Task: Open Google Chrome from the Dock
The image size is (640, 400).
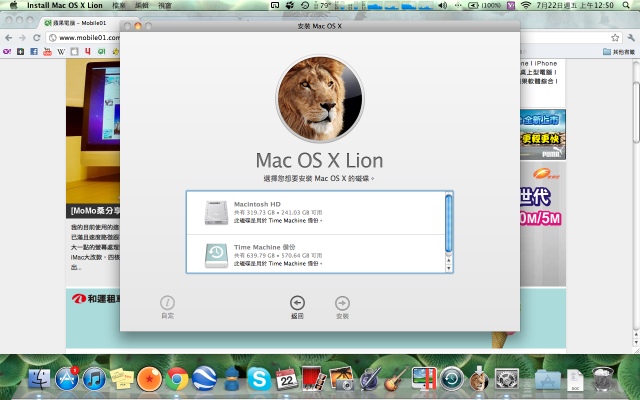Action: (177, 379)
